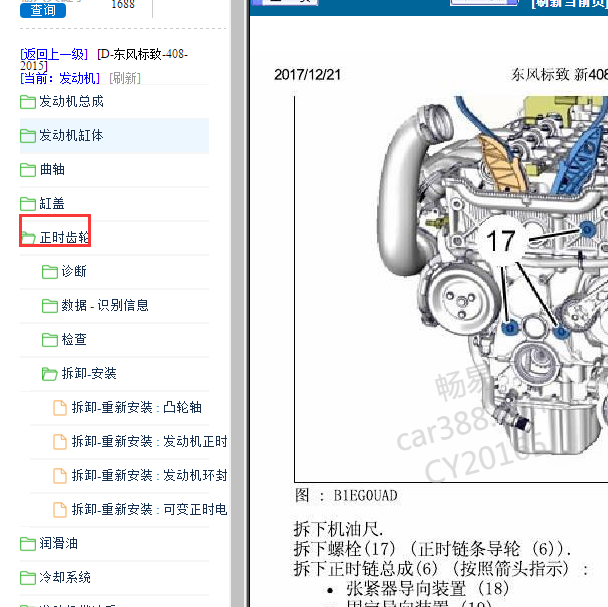Click the document icon beside 凸轮轴 entry
Screen dimensions: 608x607
click(60, 408)
